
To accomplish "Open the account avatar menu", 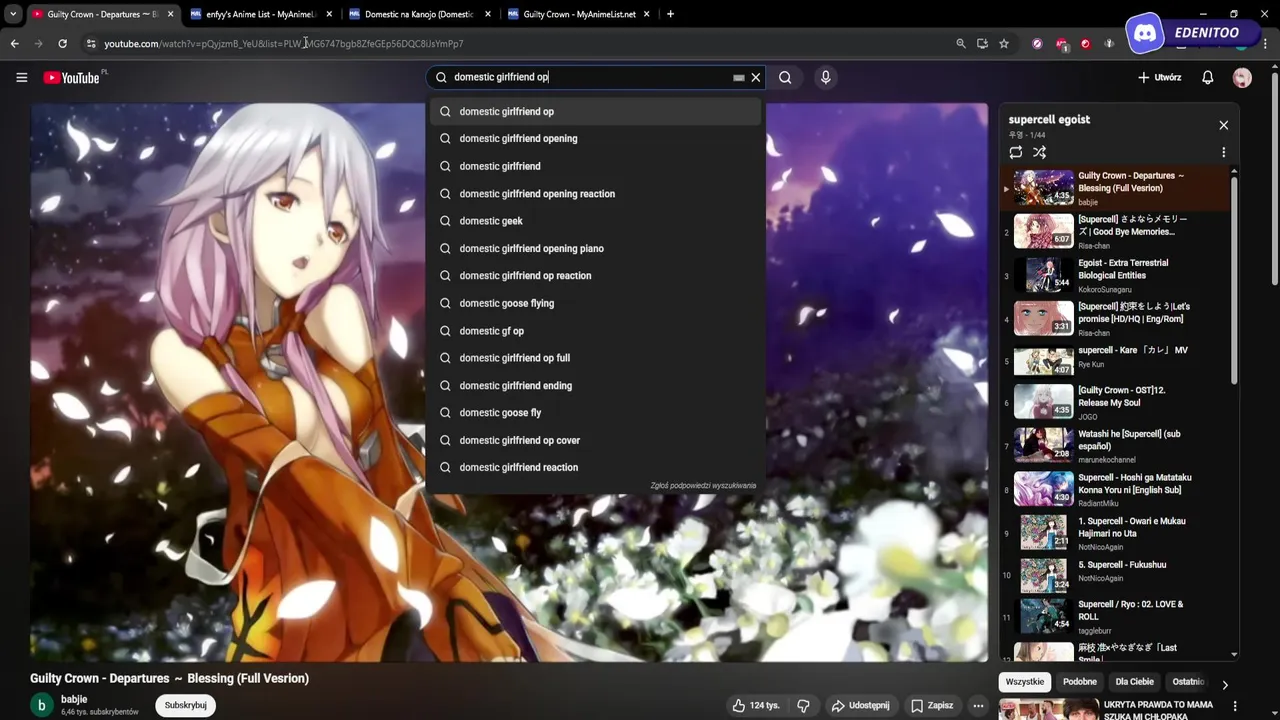I will pyautogui.click(x=1242, y=77).
